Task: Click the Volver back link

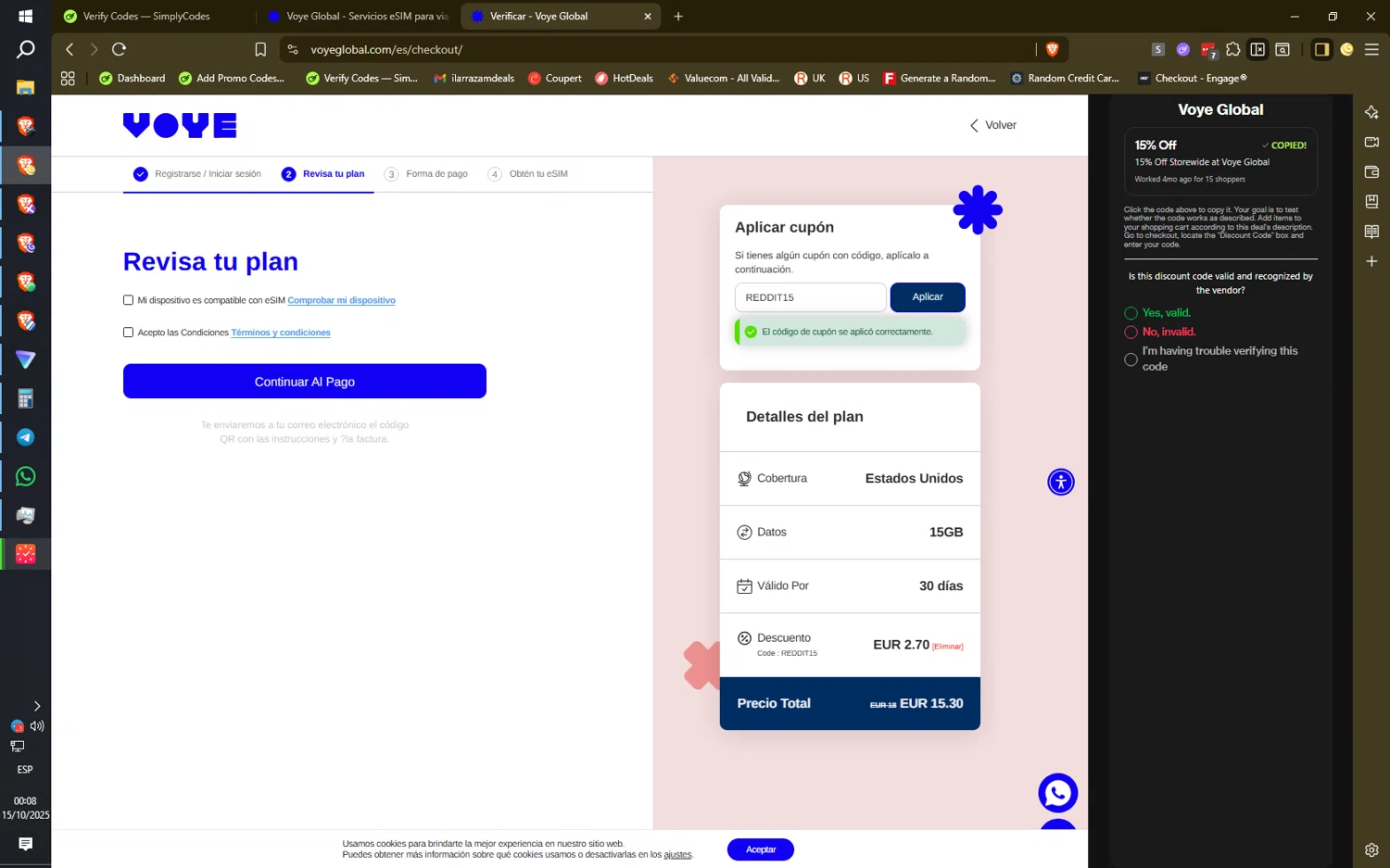Action: tap(993, 125)
